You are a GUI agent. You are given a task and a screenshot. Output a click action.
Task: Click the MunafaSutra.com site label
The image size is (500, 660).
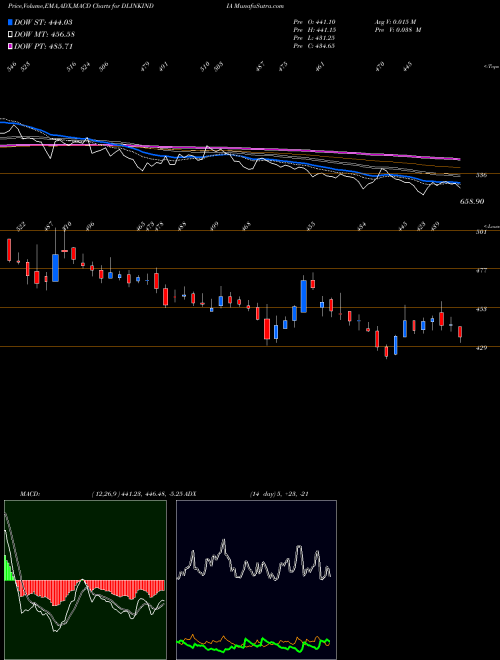click(258, 6)
